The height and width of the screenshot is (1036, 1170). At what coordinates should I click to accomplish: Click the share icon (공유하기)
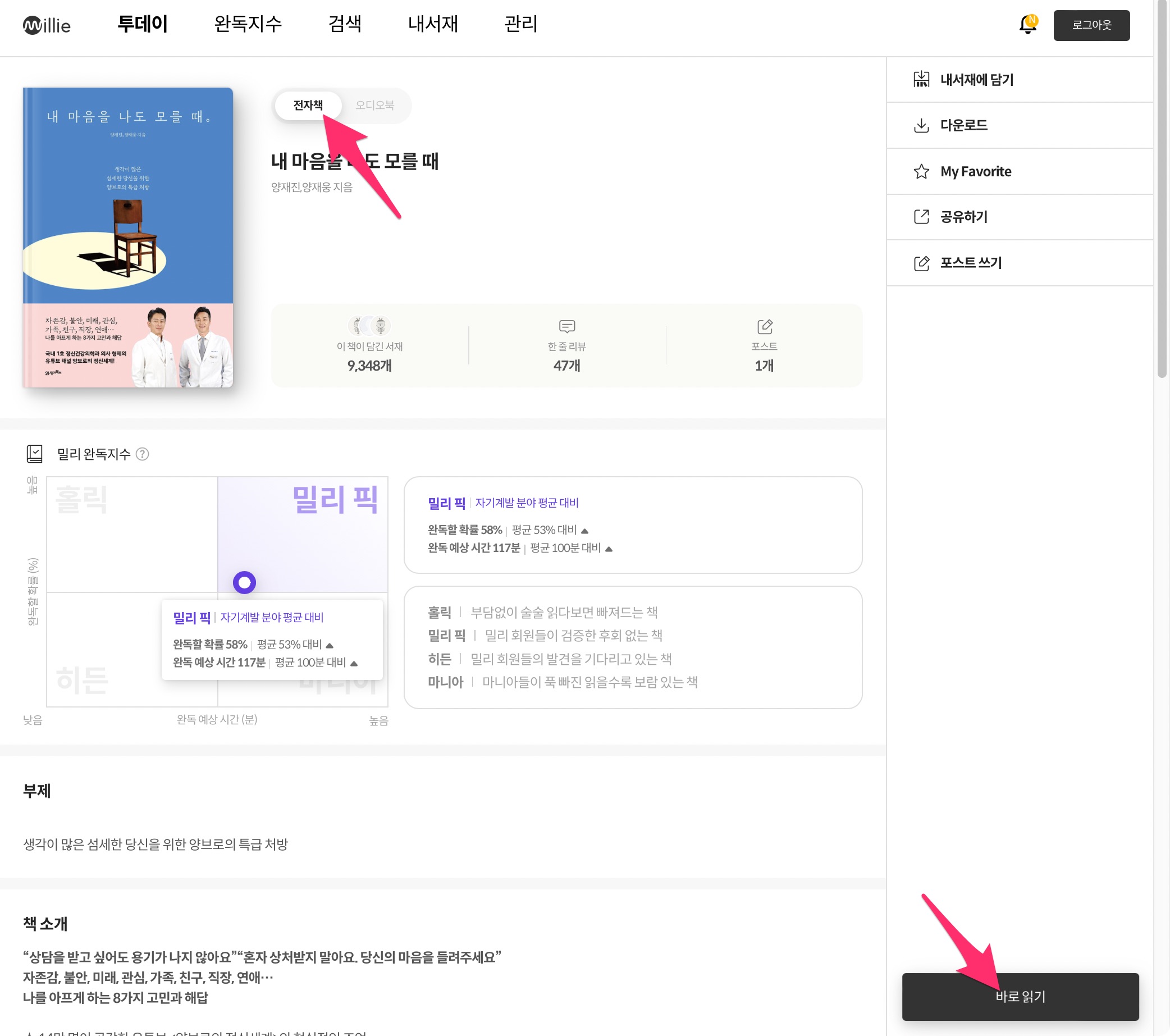point(921,217)
